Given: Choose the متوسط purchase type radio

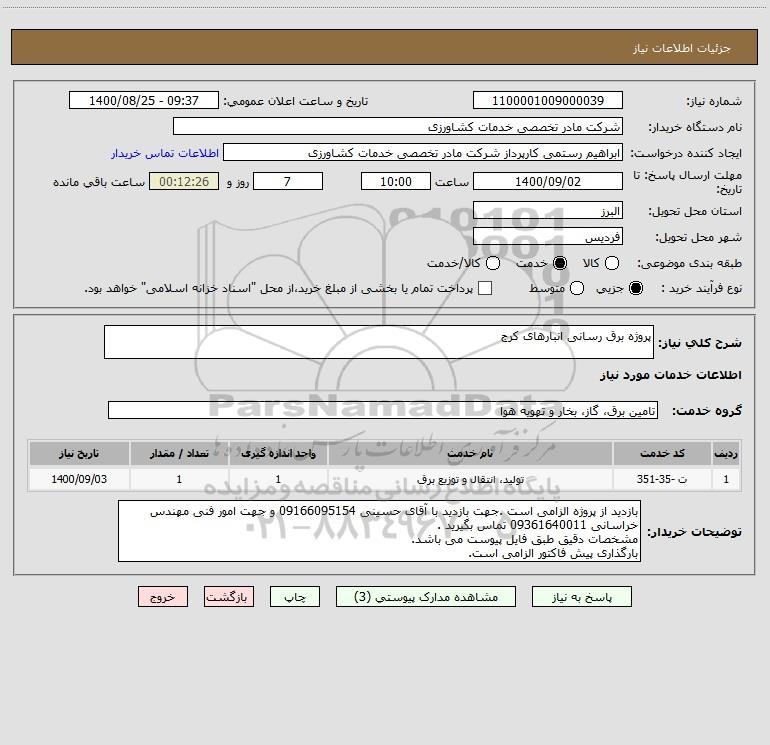Looking at the screenshot, I should click(x=577, y=288).
